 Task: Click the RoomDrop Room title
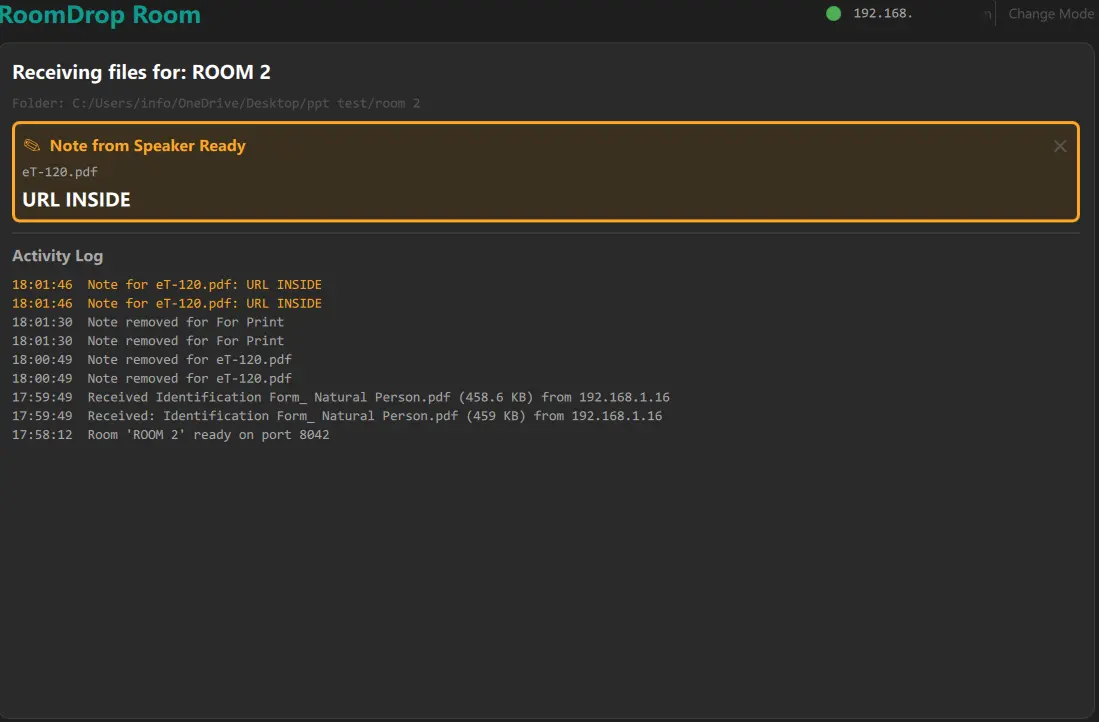100,14
